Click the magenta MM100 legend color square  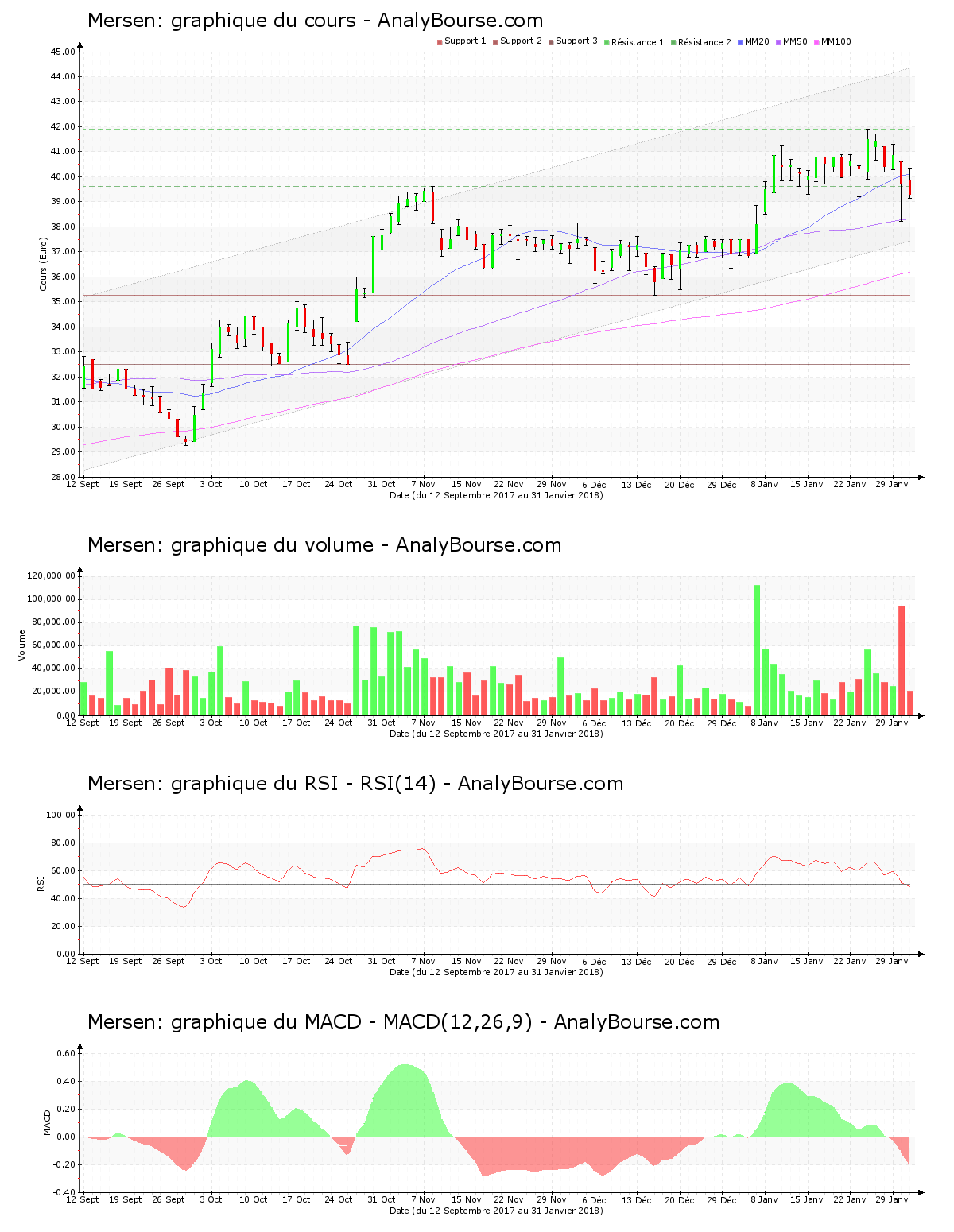click(x=816, y=41)
